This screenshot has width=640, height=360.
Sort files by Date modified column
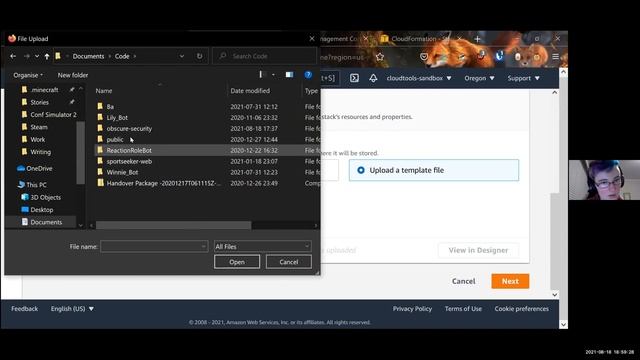click(250, 91)
